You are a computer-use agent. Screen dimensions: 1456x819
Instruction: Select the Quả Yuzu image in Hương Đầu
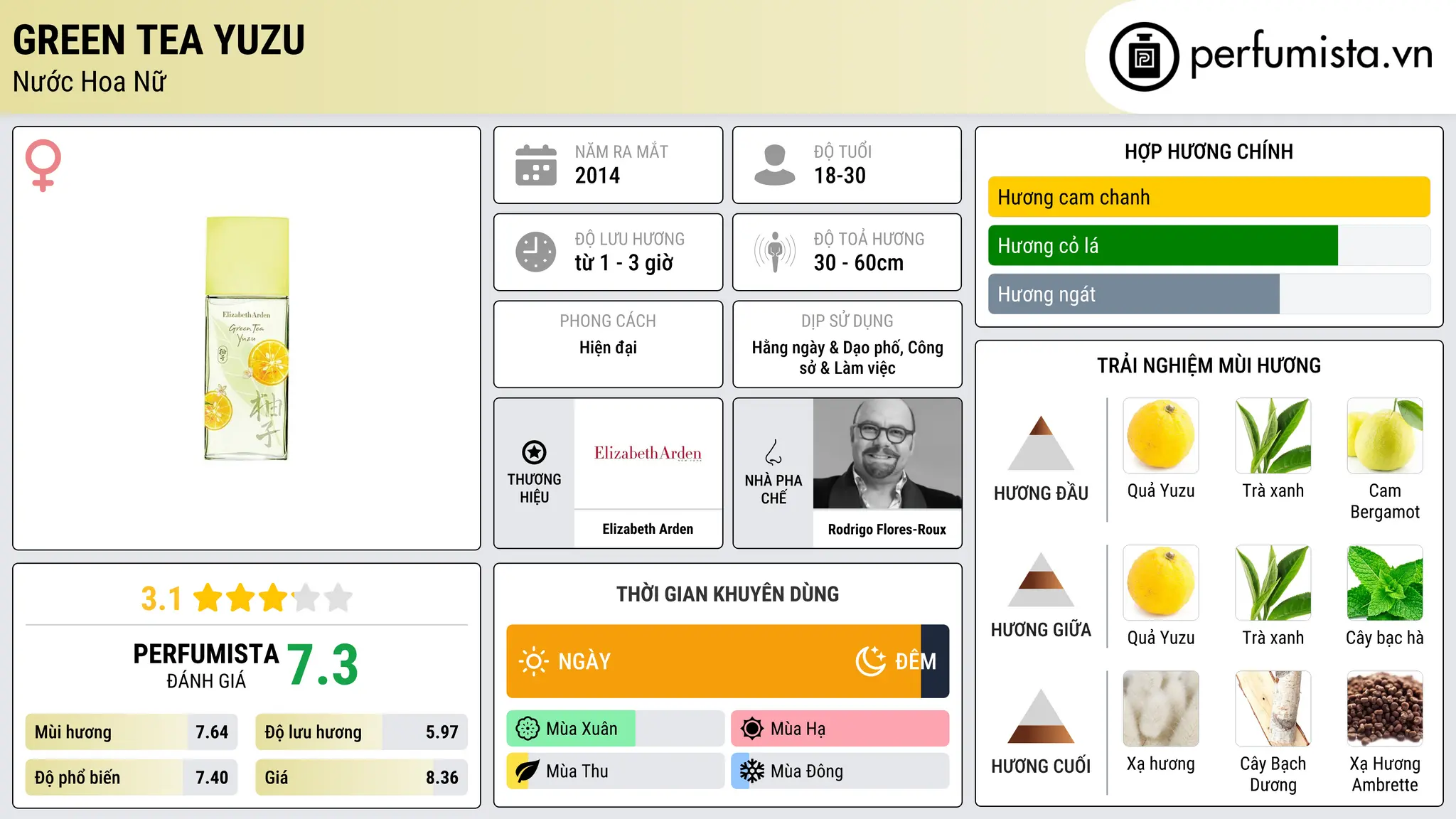[1161, 436]
